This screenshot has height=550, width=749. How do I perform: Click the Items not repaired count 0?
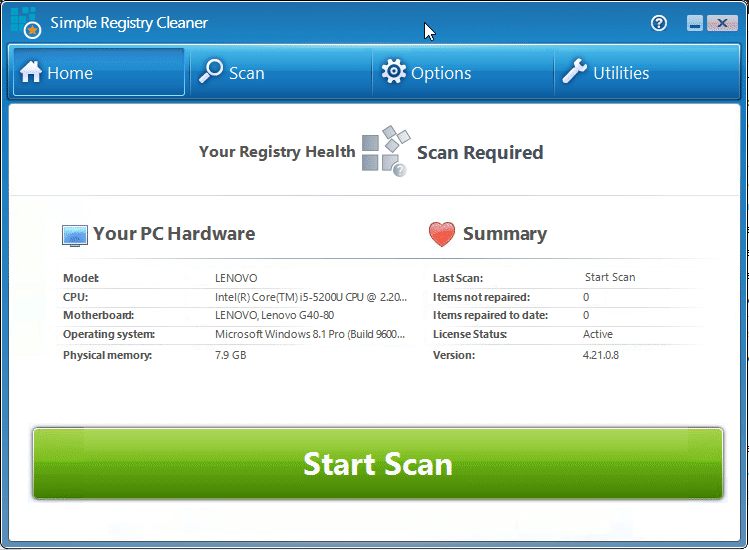point(586,297)
